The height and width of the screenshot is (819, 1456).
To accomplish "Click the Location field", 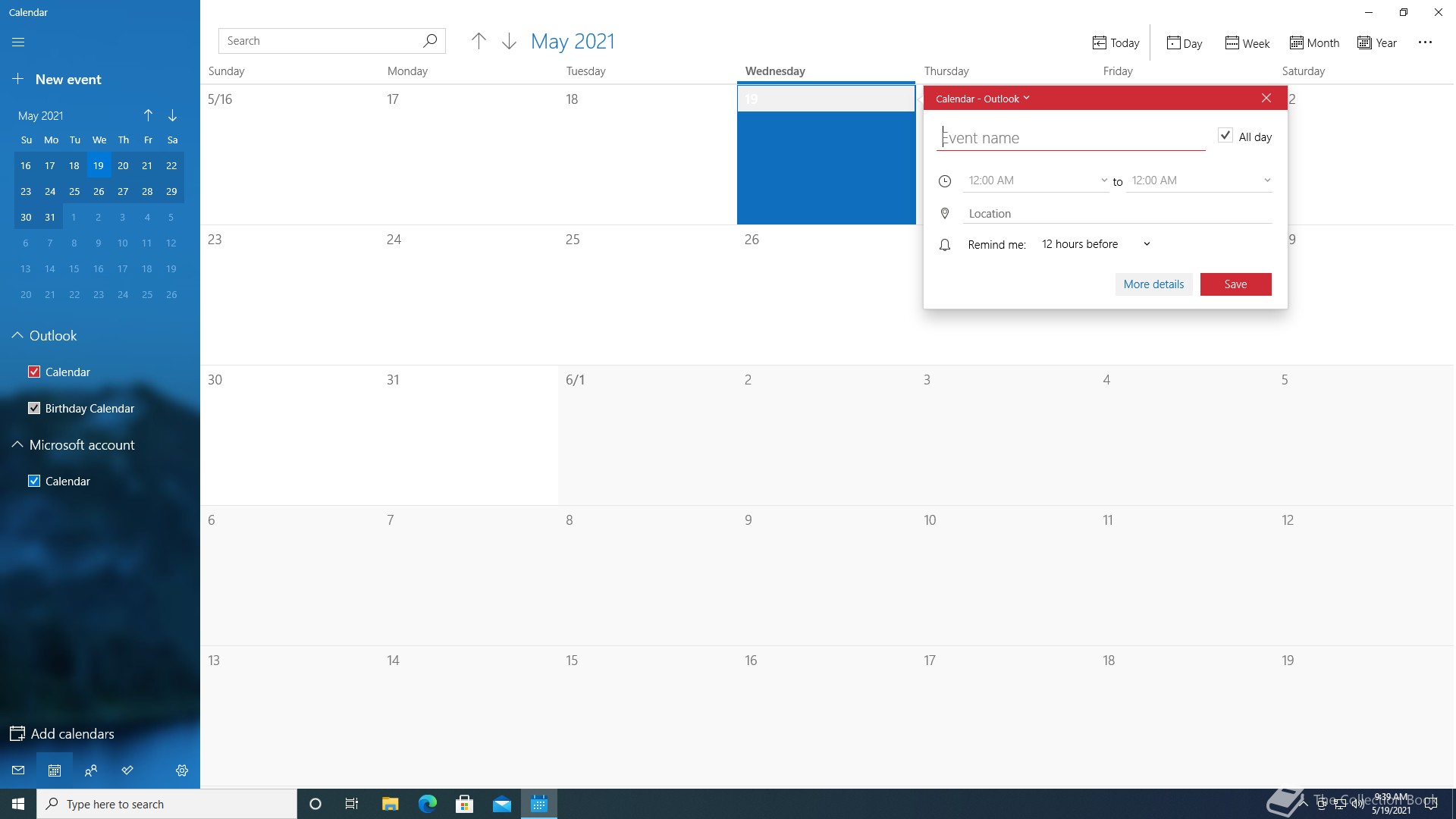I will click(1118, 214).
